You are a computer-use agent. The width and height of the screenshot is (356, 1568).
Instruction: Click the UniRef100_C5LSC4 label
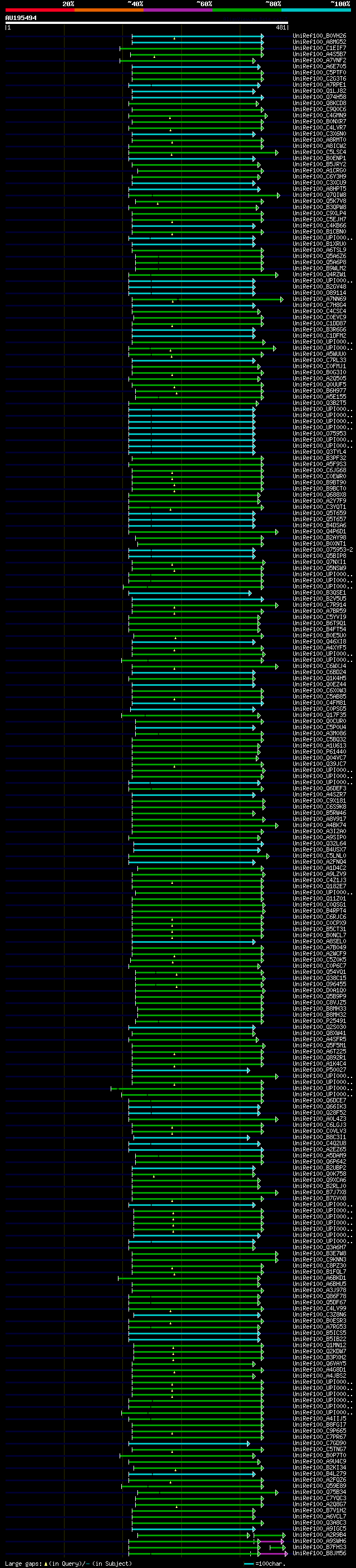(319, 152)
